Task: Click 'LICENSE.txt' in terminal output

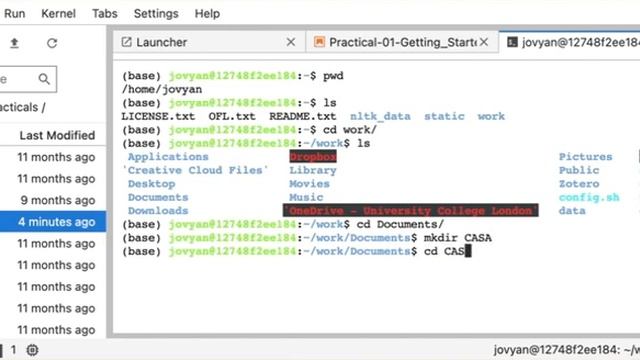Action: tap(158, 116)
